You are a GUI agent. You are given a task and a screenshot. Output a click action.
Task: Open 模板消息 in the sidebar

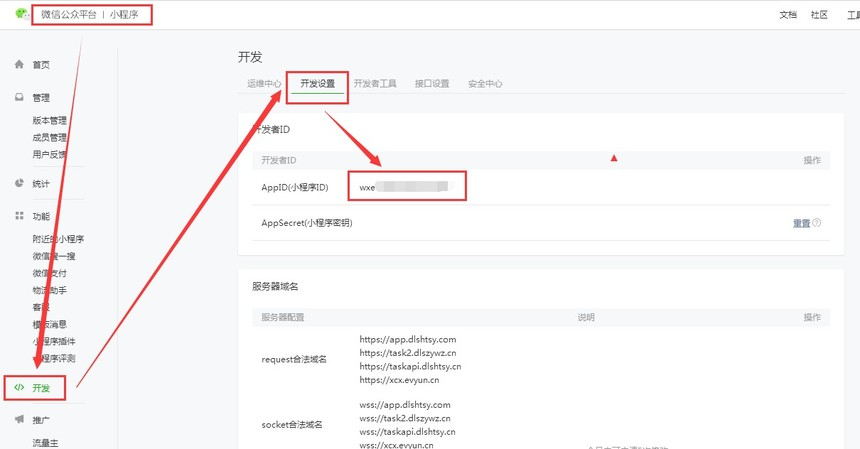50,324
